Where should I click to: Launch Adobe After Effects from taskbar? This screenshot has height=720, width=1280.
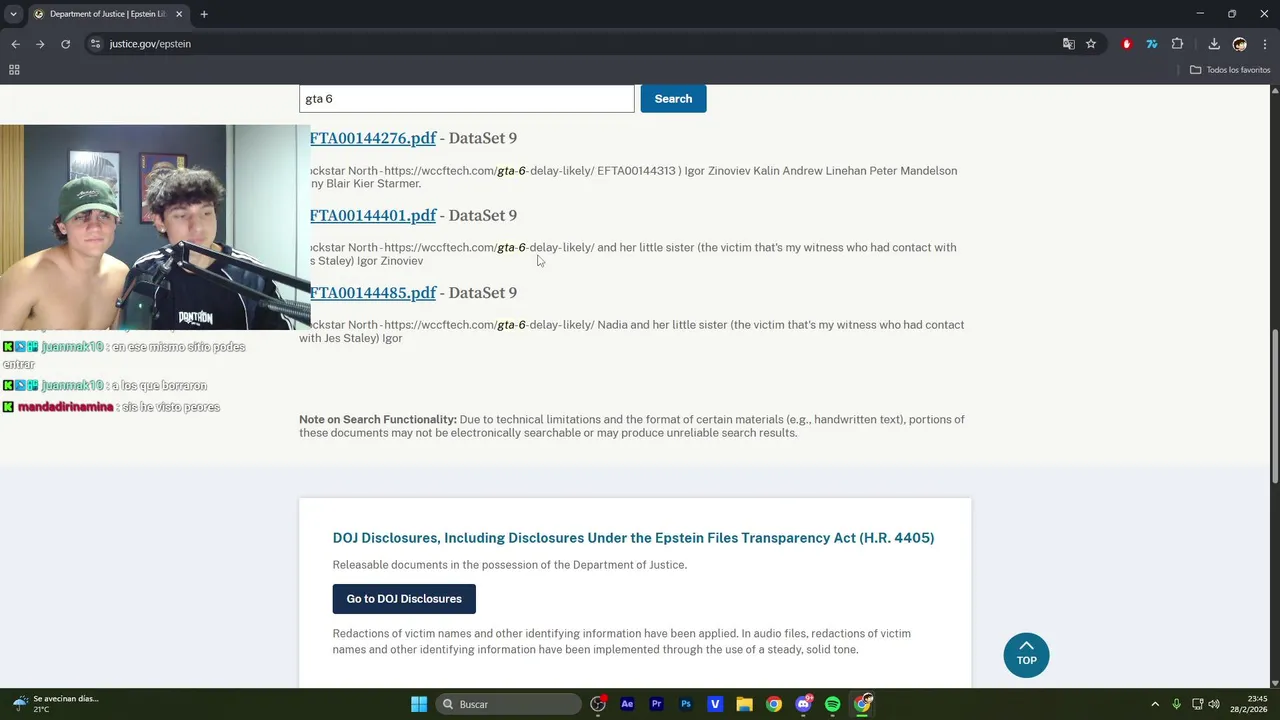point(627,704)
